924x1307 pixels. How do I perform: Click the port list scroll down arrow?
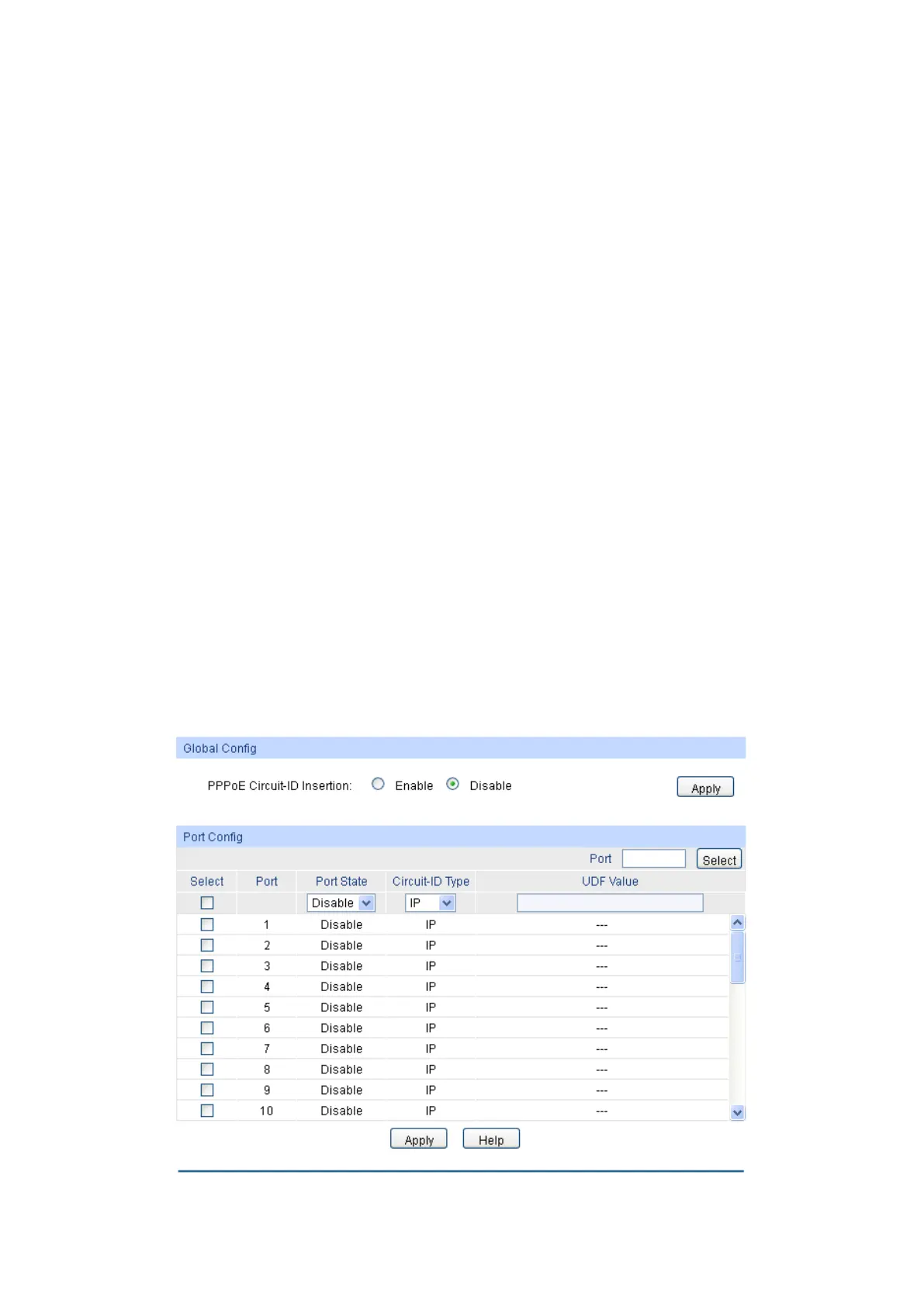[x=738, y=1113]
